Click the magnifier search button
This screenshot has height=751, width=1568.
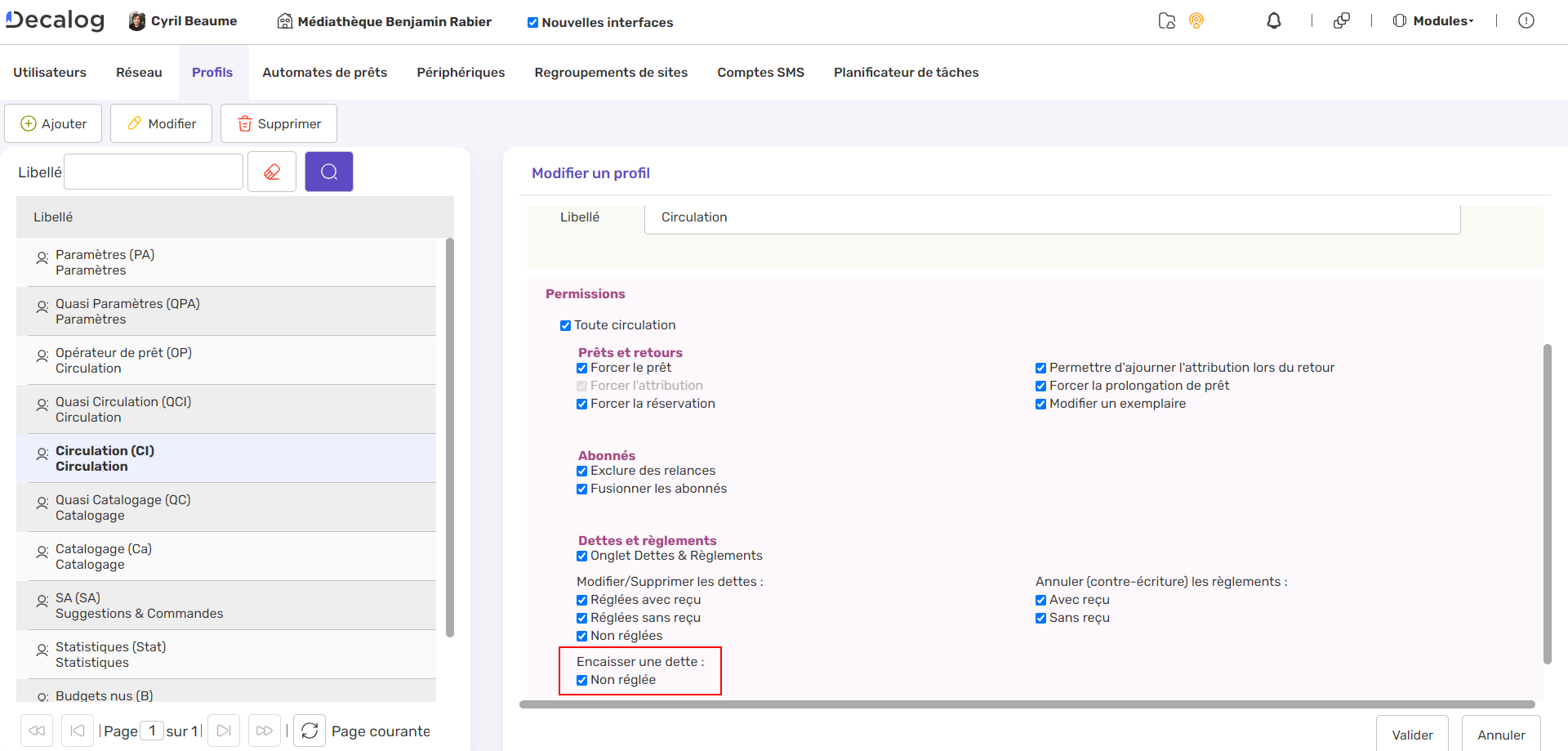328,172
